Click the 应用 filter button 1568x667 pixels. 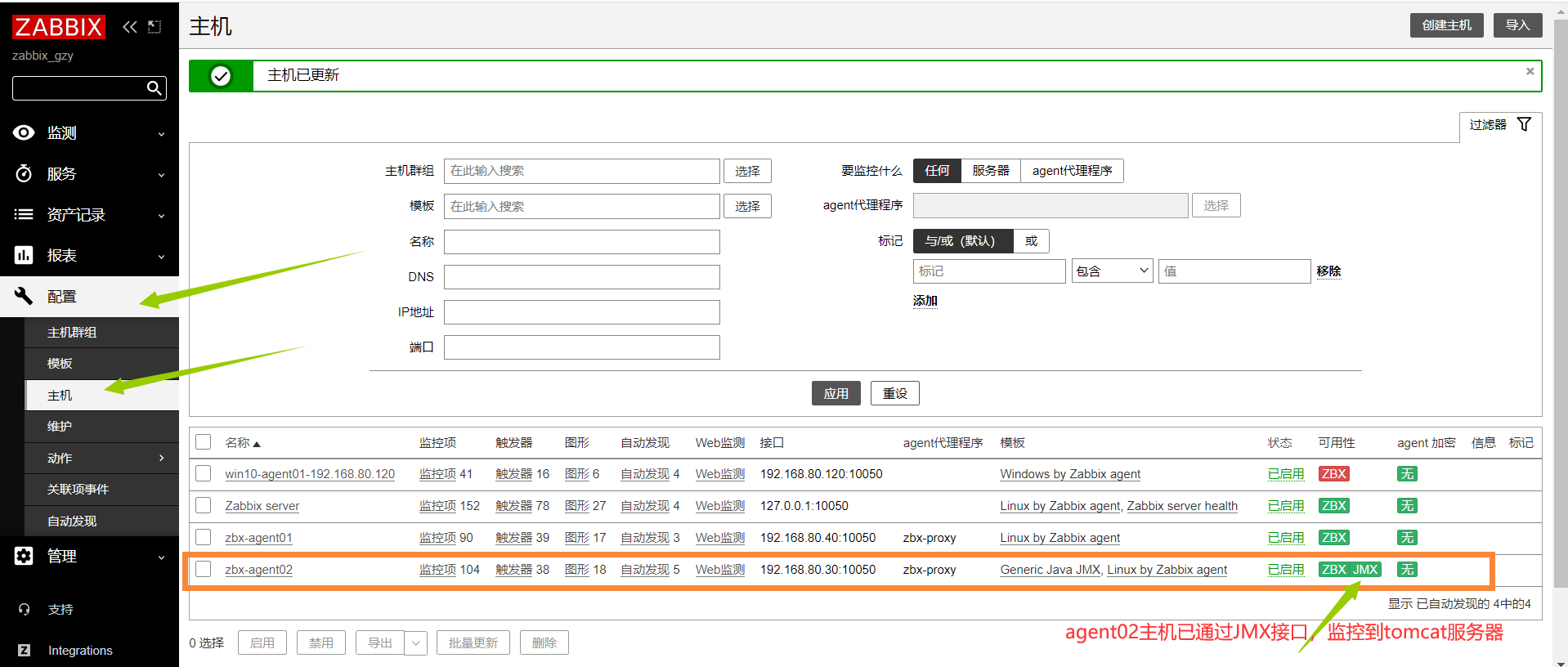[x=836, y=393]
